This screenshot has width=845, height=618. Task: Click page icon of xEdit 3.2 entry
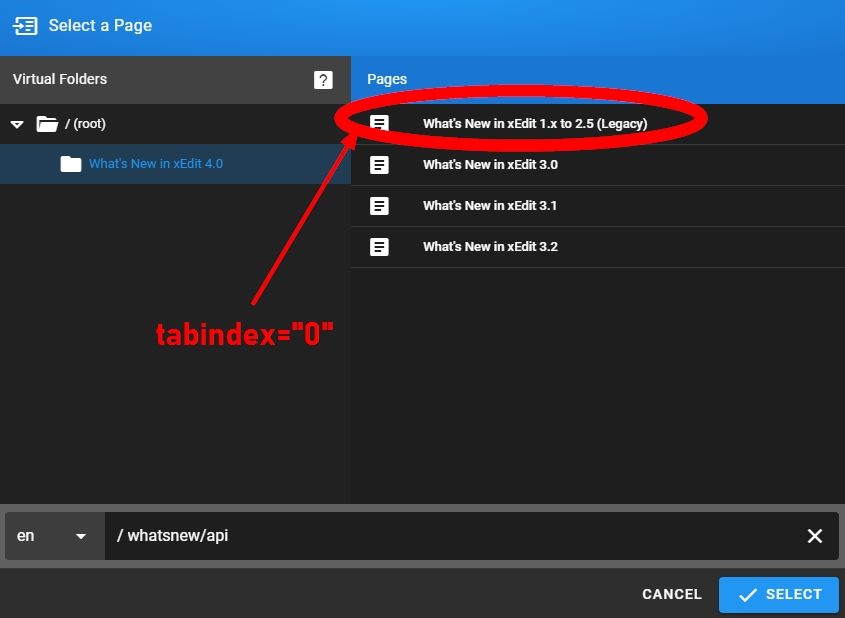point(379,247)
